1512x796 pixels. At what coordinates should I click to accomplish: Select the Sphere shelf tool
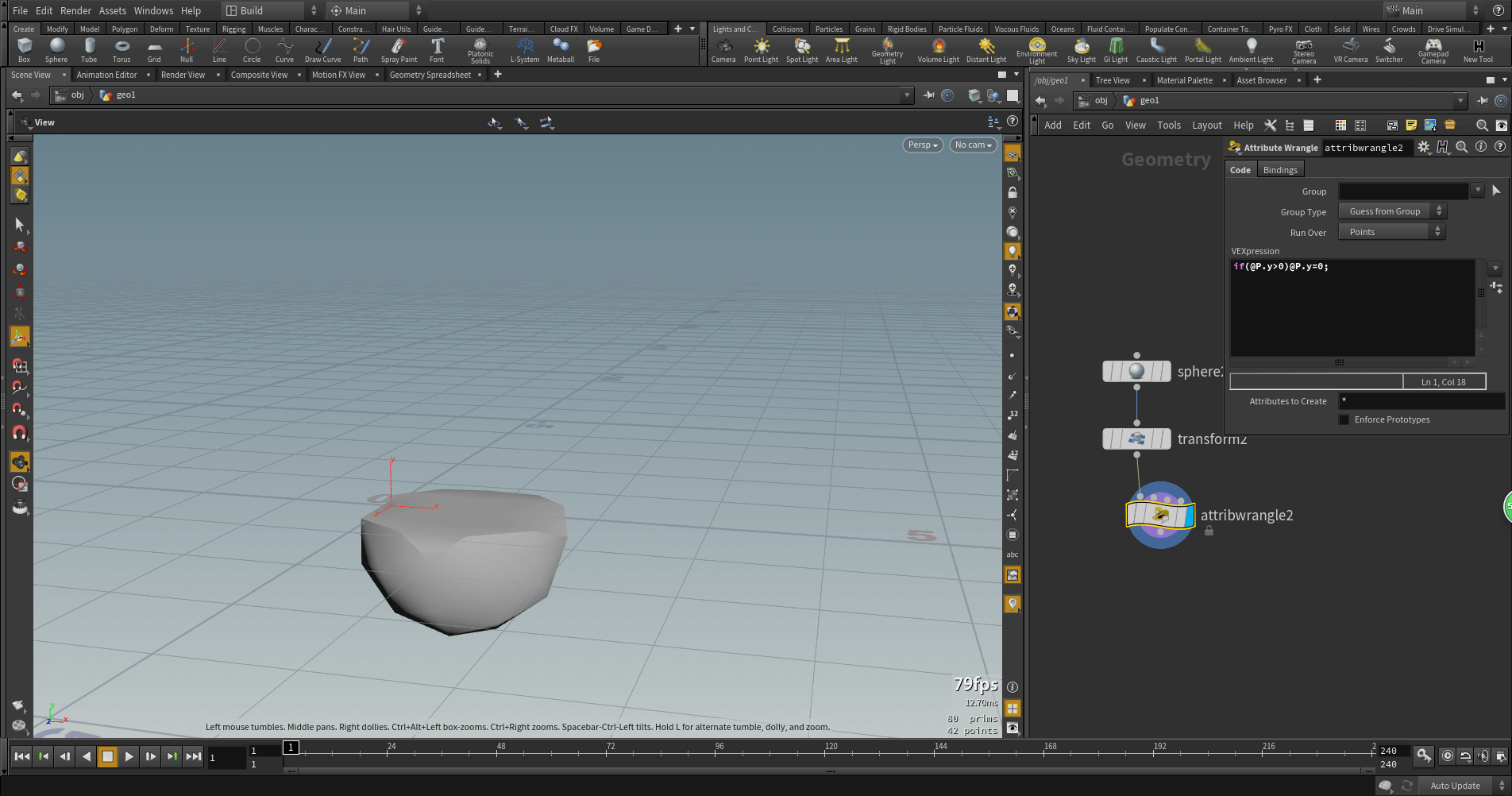56,49
